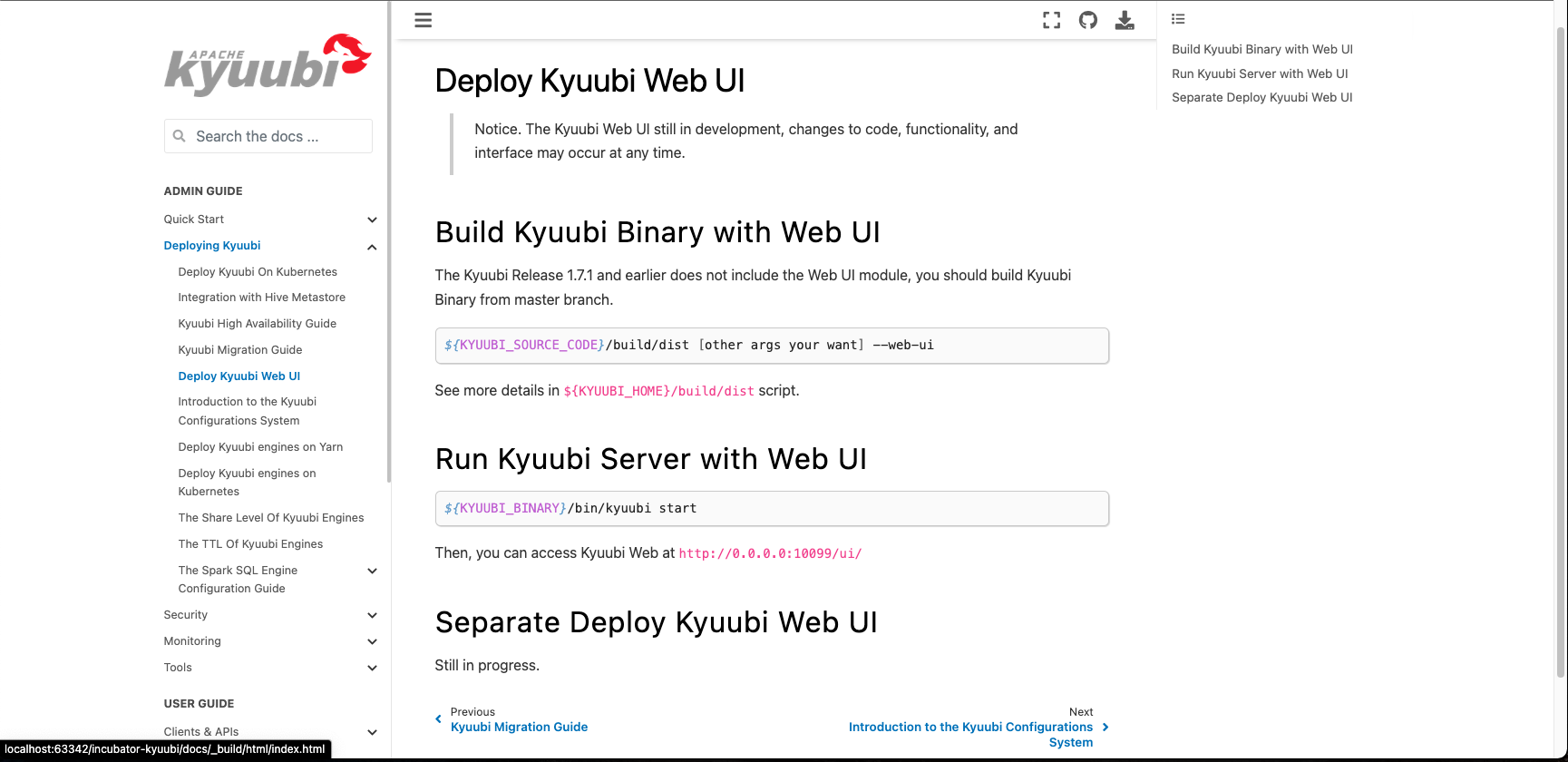
Task: Focus the Search the docs field
Action: [x=268, y=136]
